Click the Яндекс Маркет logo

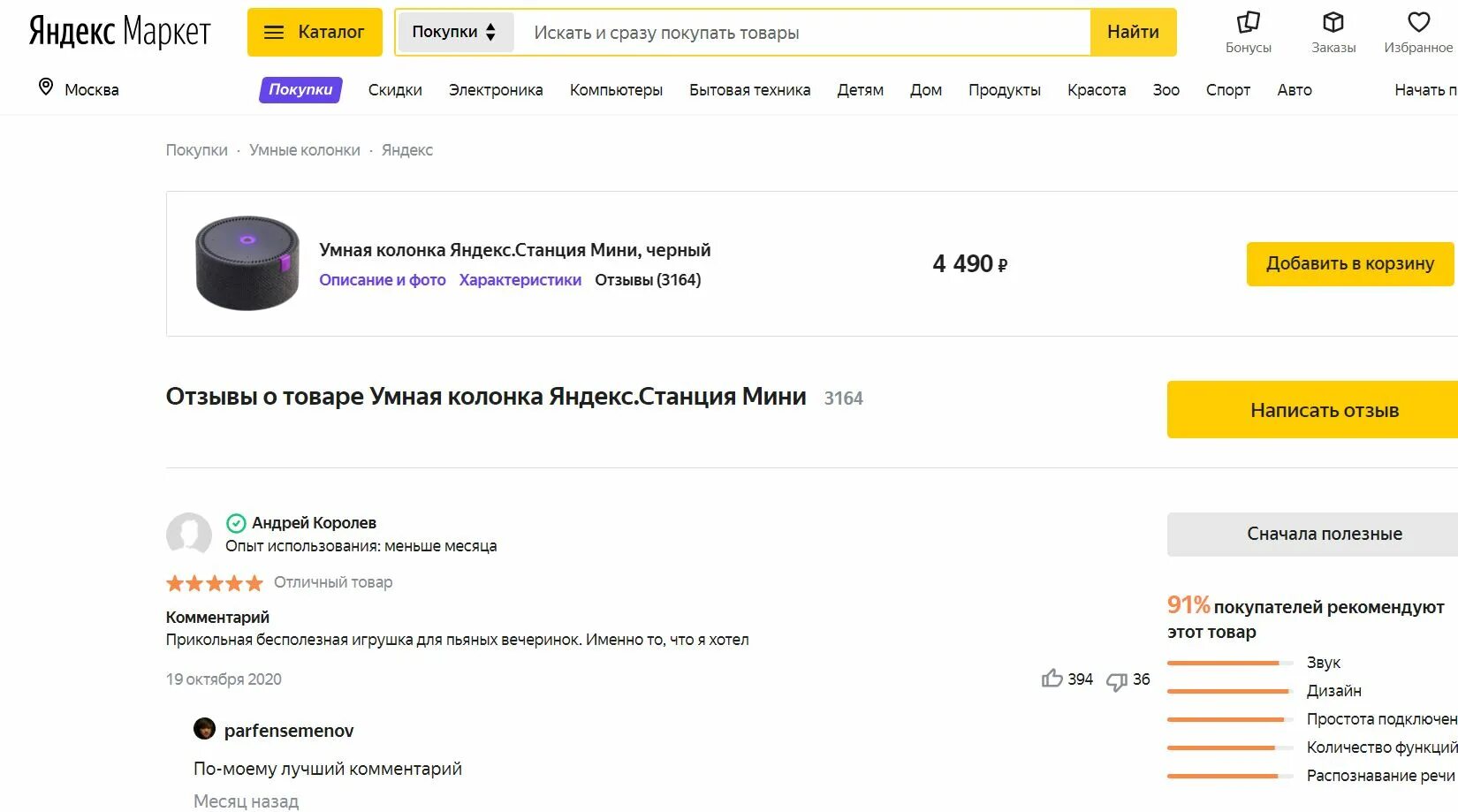pos(119,32)
